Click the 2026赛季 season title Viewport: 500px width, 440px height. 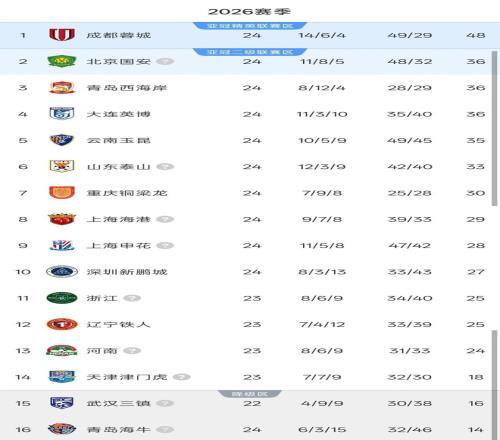coord(250,11)
